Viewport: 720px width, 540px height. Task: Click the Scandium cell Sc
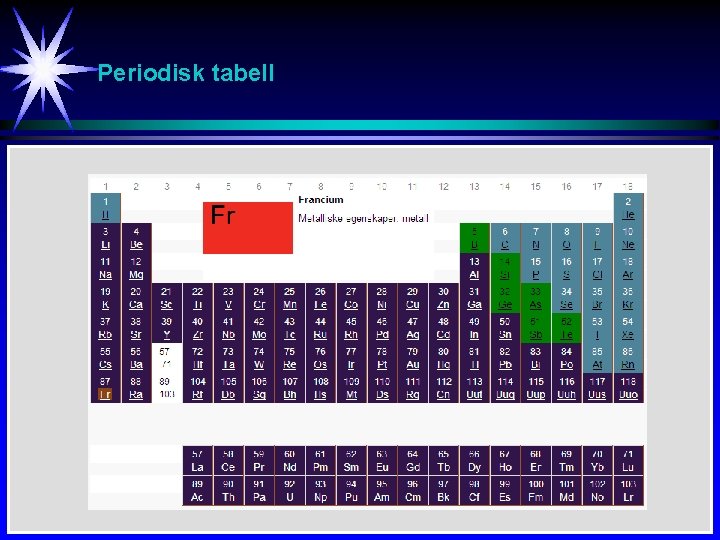pyautogui.click(x=167, y=298)
